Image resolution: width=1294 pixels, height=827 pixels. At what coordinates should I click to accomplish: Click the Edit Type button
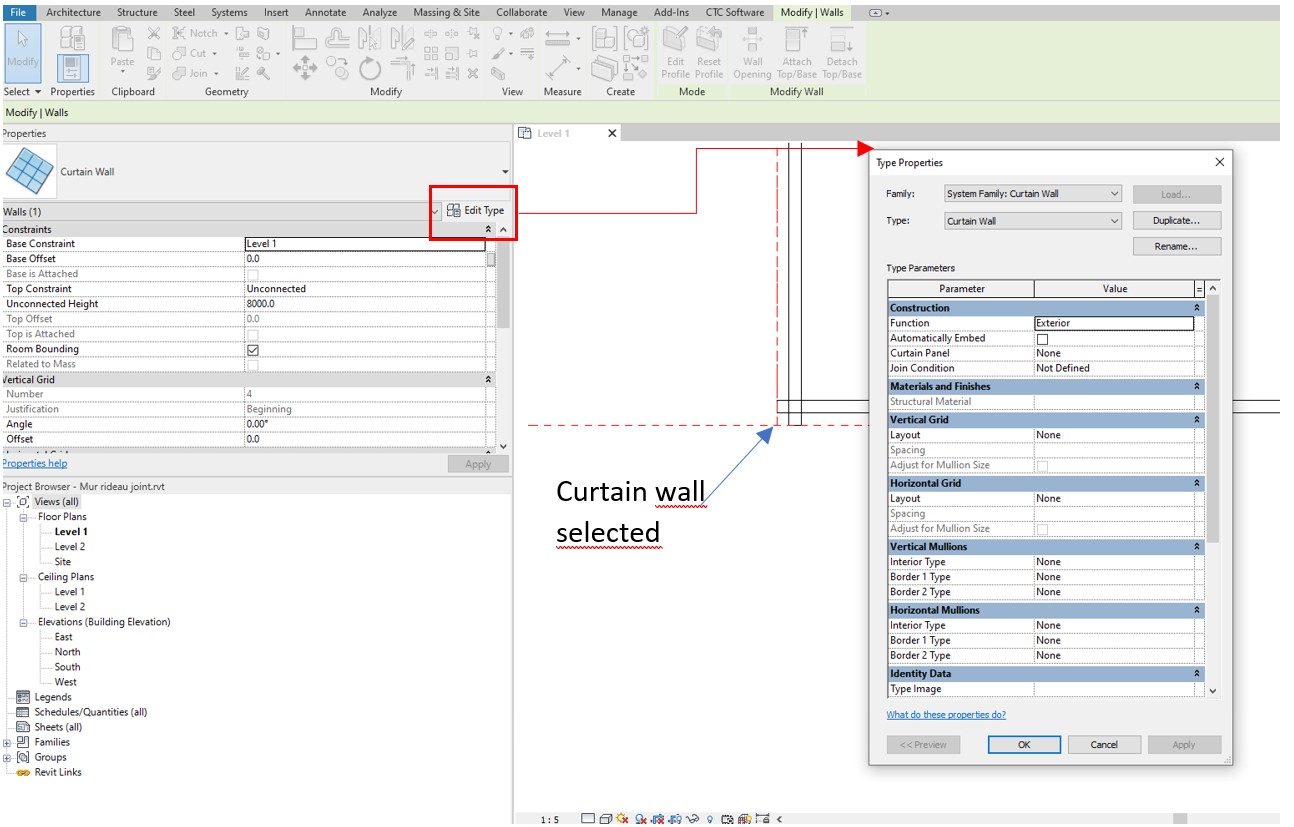pos(476,211)
